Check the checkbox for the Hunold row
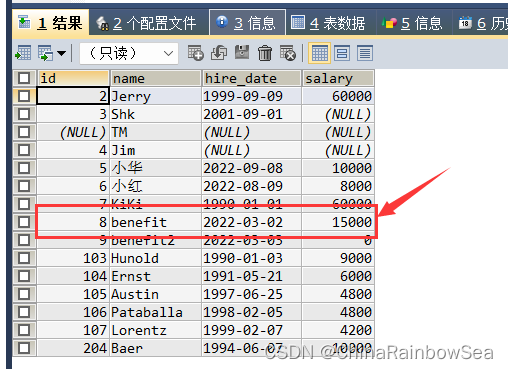 (24, 258)
